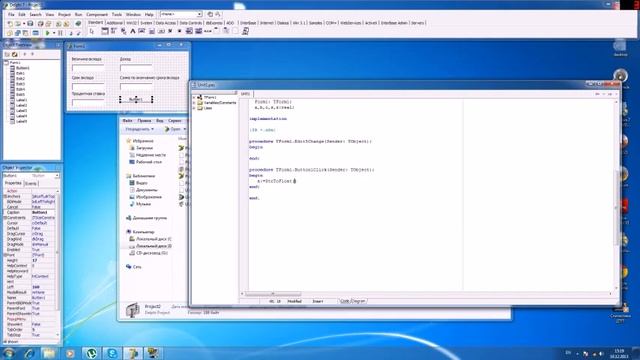640x360 pixels.
Task: Open the Run button dropdown arrow
Action: click(54, 33)
